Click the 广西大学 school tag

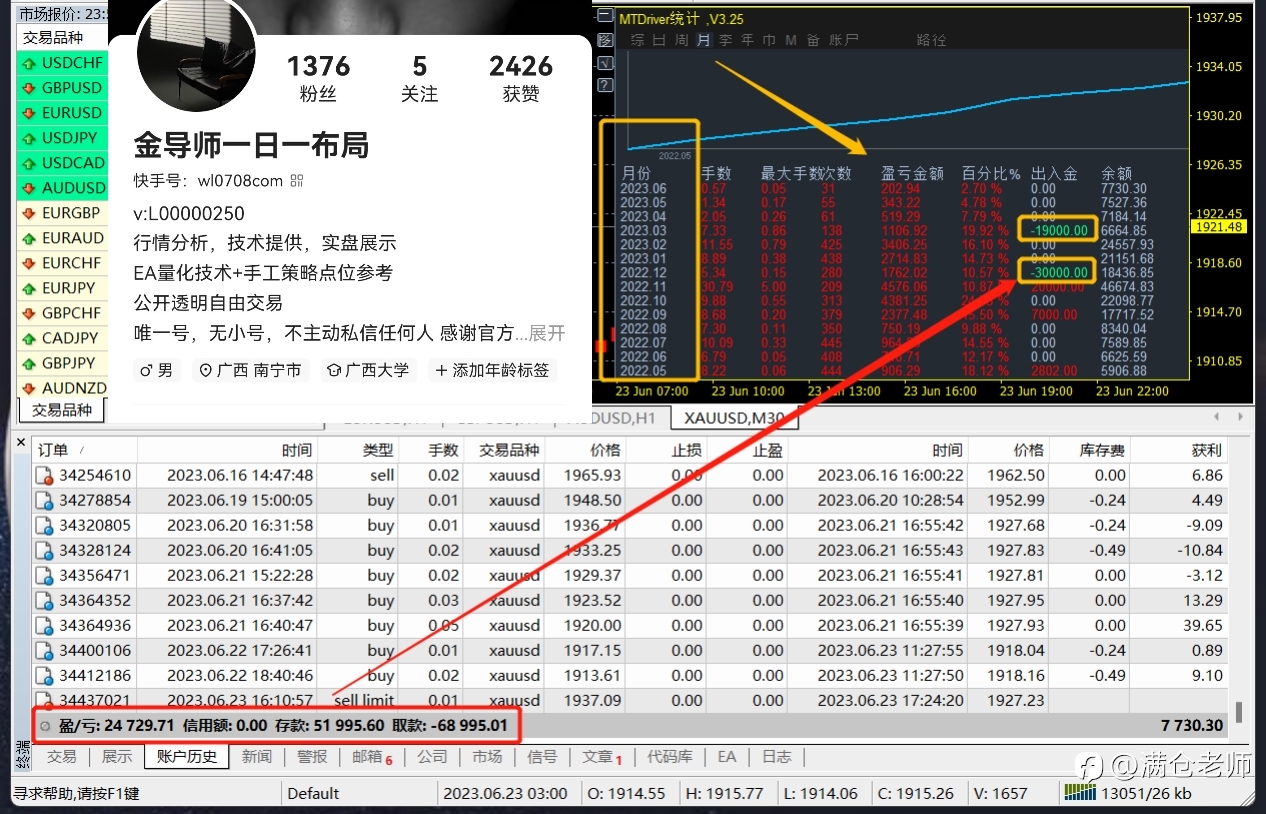(369, 370)
